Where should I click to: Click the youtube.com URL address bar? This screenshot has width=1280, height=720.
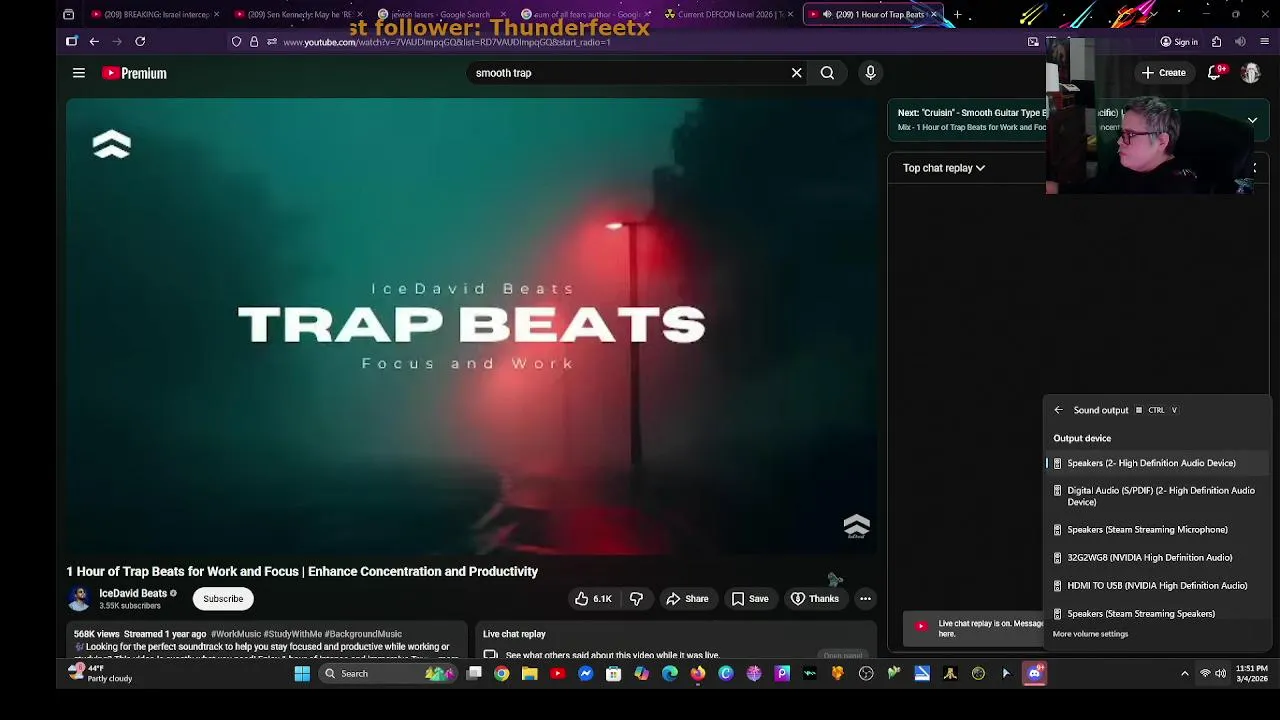tap(640, 42)
